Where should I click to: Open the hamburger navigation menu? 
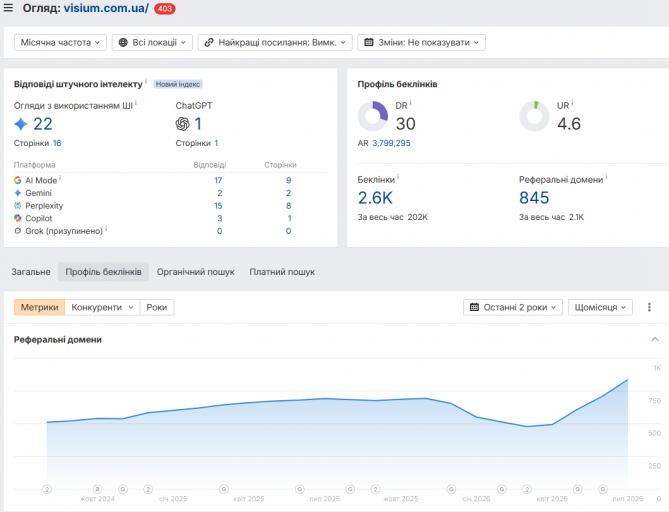[x=8, y=7]
